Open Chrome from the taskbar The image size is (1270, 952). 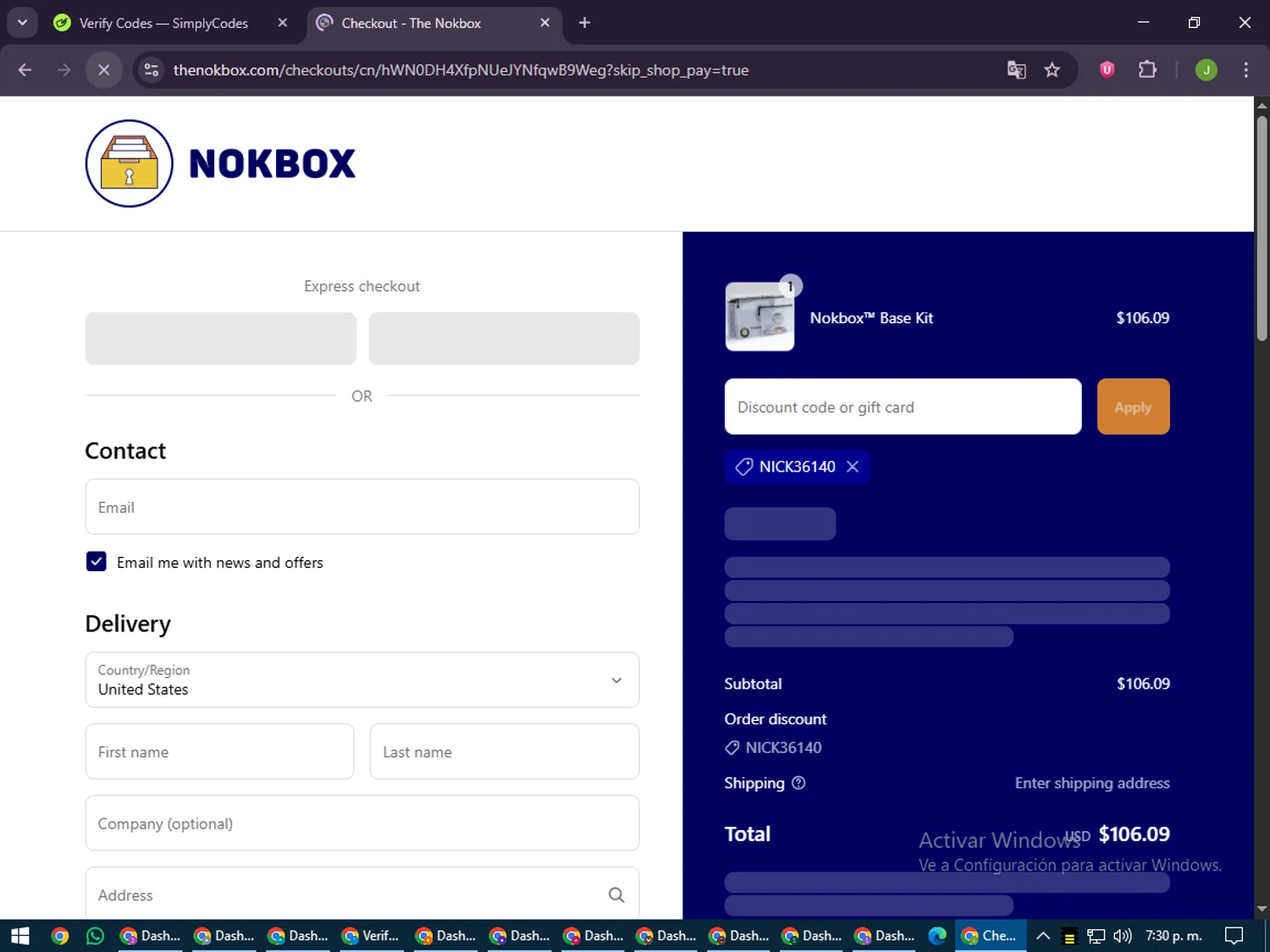point(59,935)
